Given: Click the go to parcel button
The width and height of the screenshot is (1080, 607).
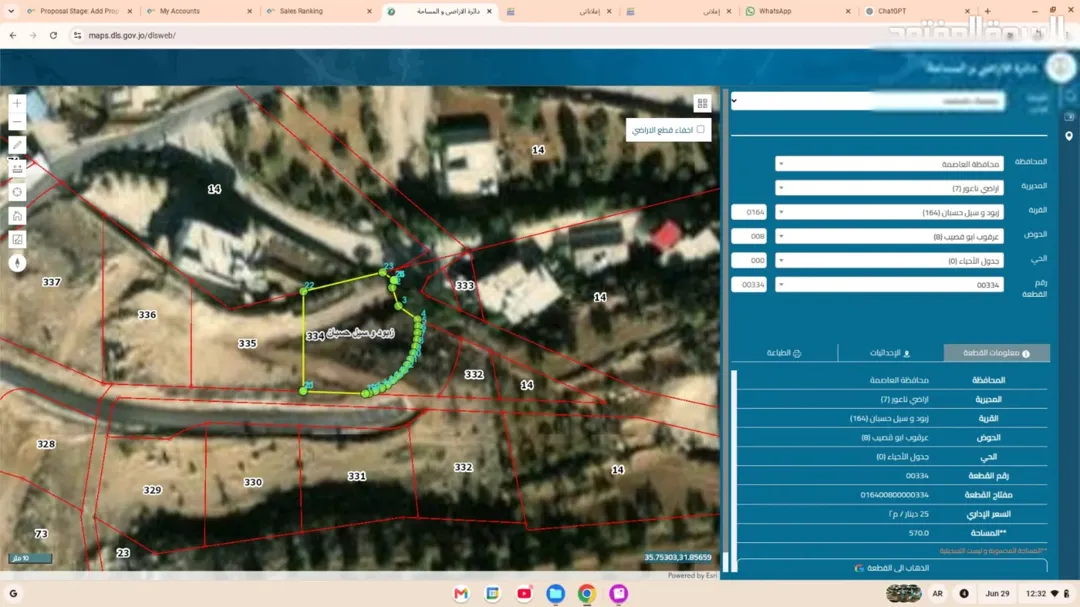Looking at the screenshot, I should pos(892,568).
